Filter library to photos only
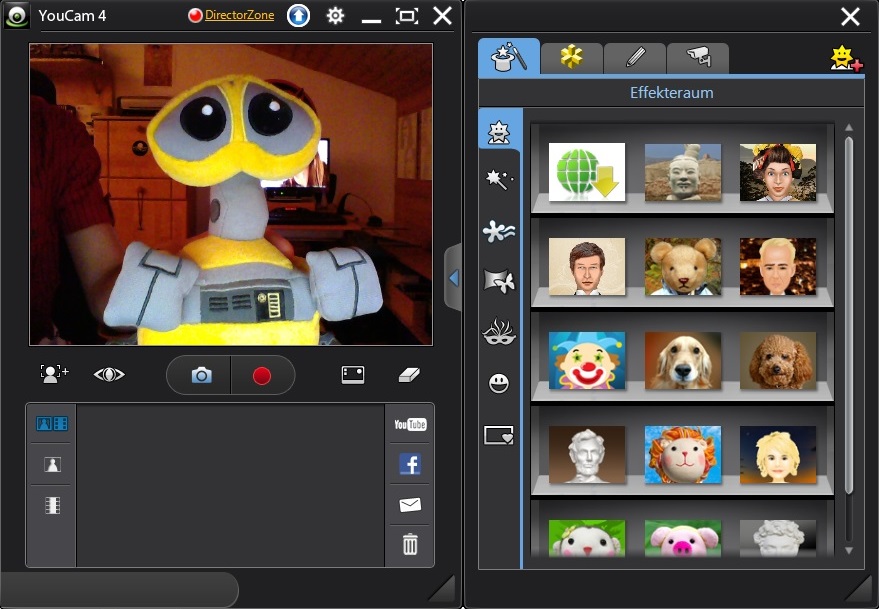Image resolution: width=879 pixels, height=609 pixels. pos(52,464)
